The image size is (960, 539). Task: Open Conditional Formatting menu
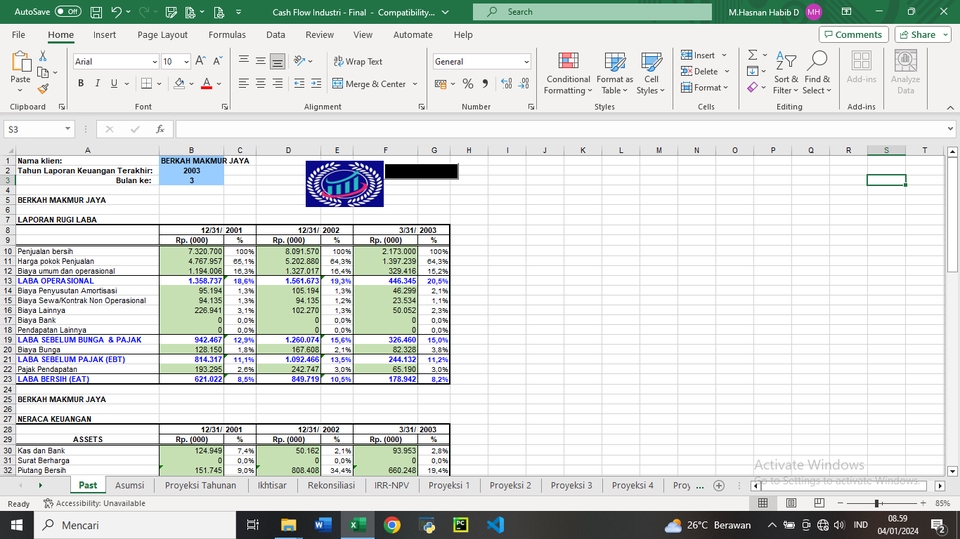(x=568, y=74)
